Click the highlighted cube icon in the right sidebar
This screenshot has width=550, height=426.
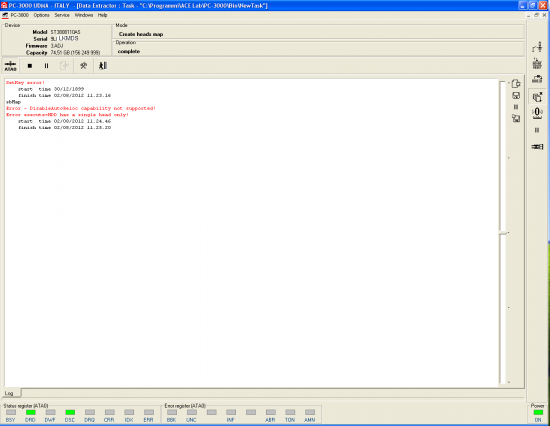pos(537,96)
